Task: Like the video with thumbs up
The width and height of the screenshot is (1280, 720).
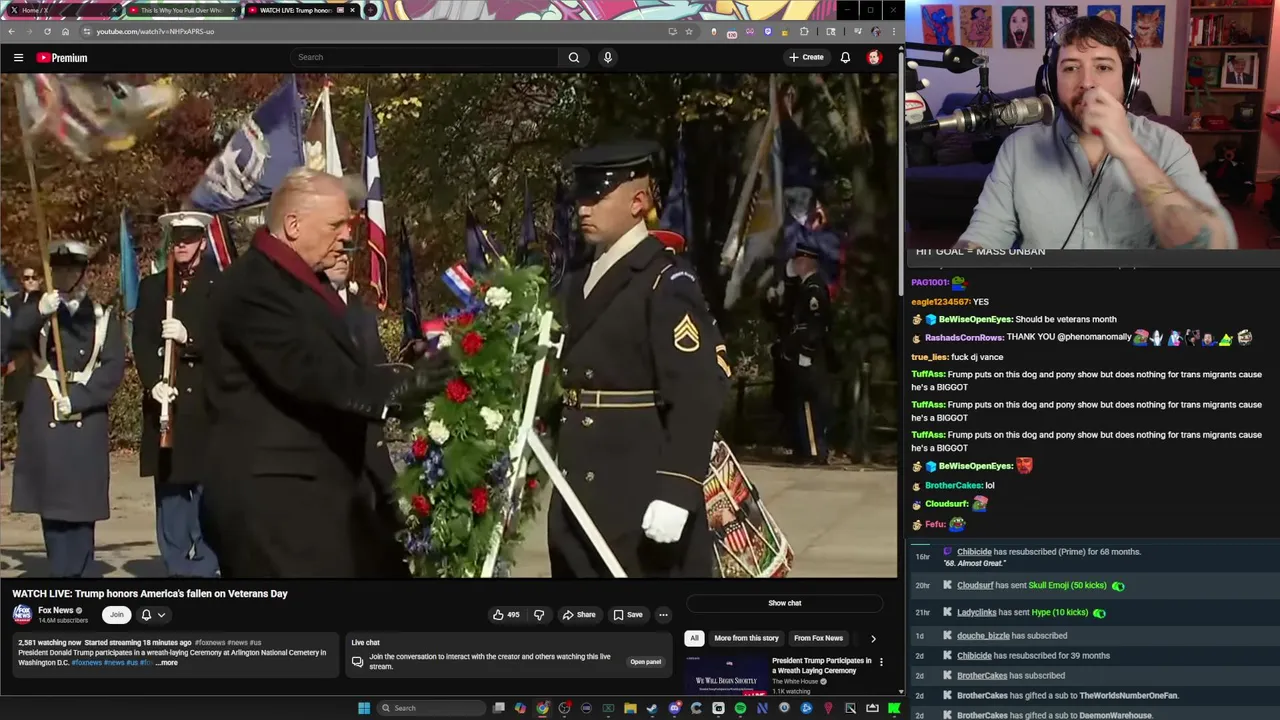Action: pos(505,615)
